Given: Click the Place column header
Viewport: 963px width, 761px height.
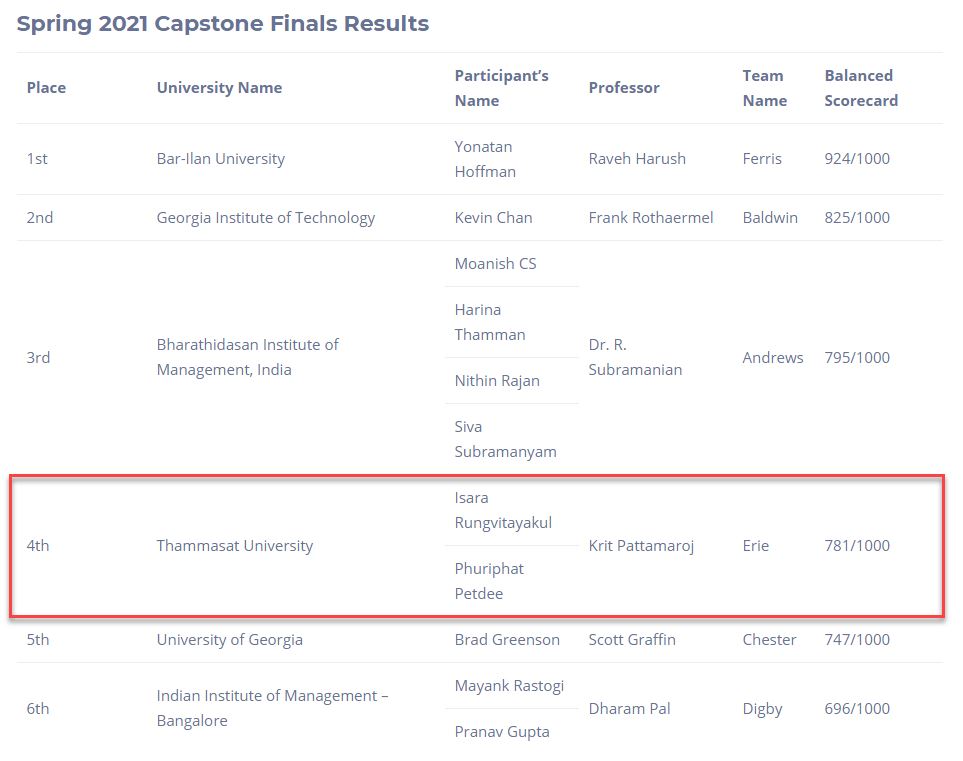Looking at the screenshot, I should point(46,88).
